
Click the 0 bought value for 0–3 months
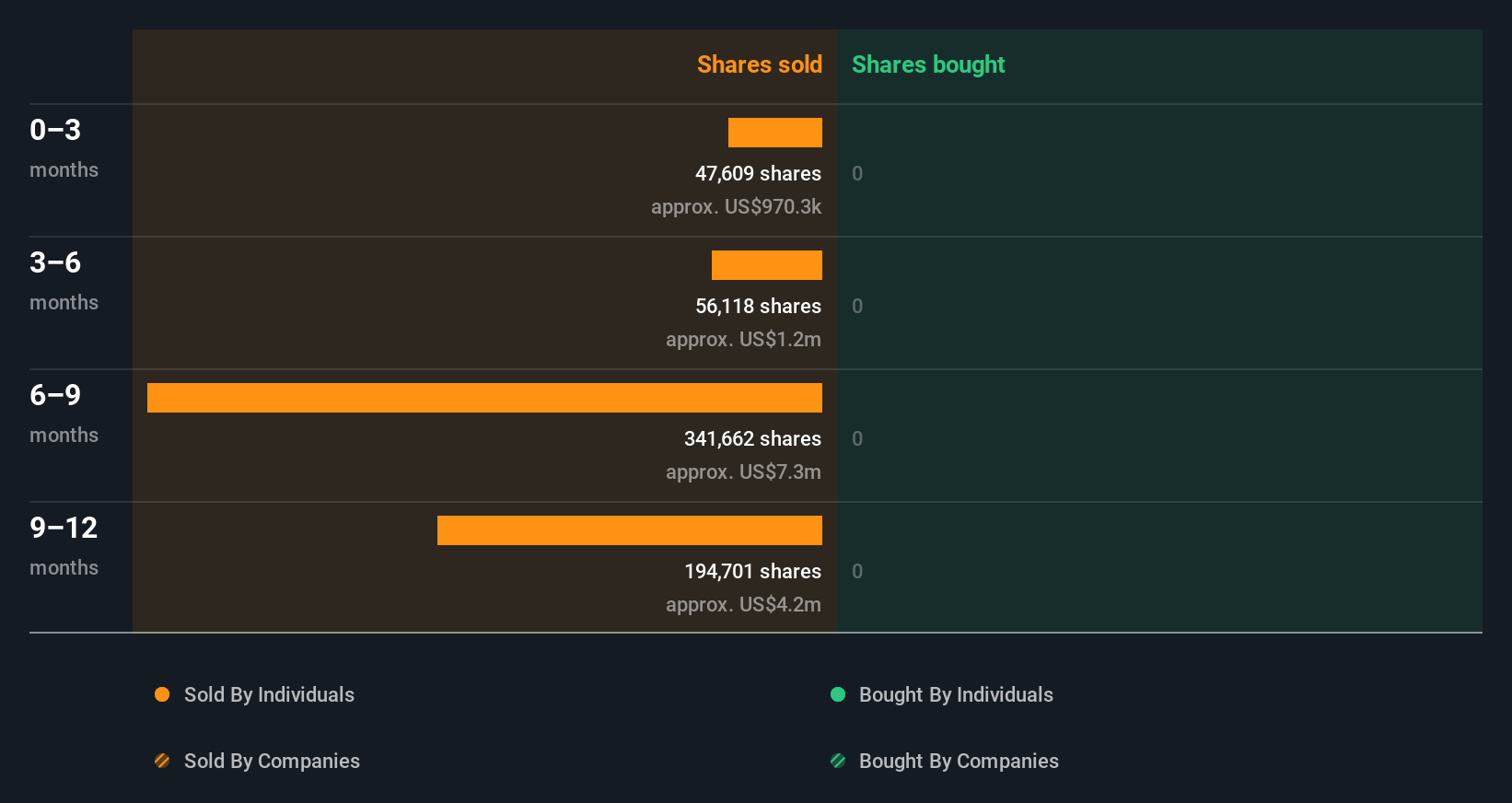[857, 173]
